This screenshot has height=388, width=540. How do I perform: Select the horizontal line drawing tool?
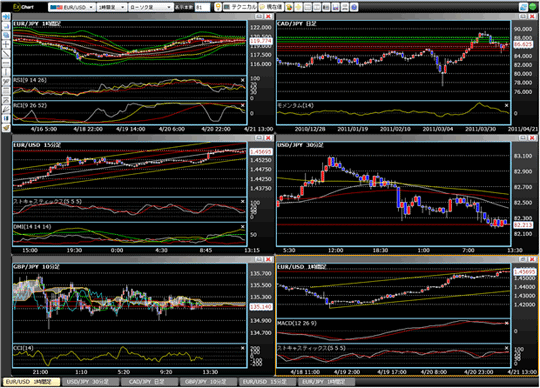(6, 63)
